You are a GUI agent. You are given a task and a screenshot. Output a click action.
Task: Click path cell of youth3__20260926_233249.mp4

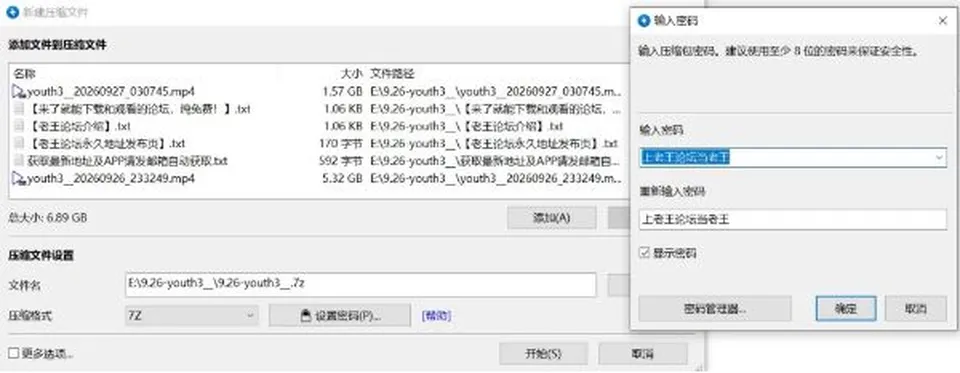point(496,179)
